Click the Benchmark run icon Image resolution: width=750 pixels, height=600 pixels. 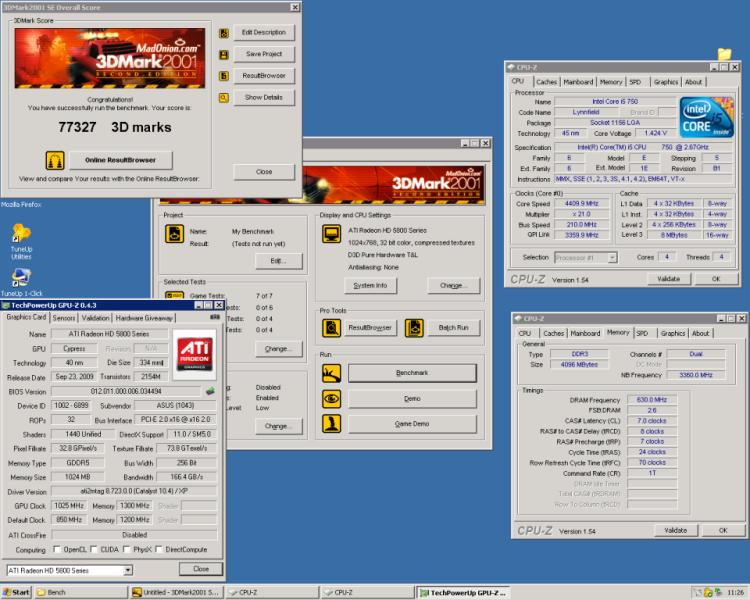coord(331,373)
